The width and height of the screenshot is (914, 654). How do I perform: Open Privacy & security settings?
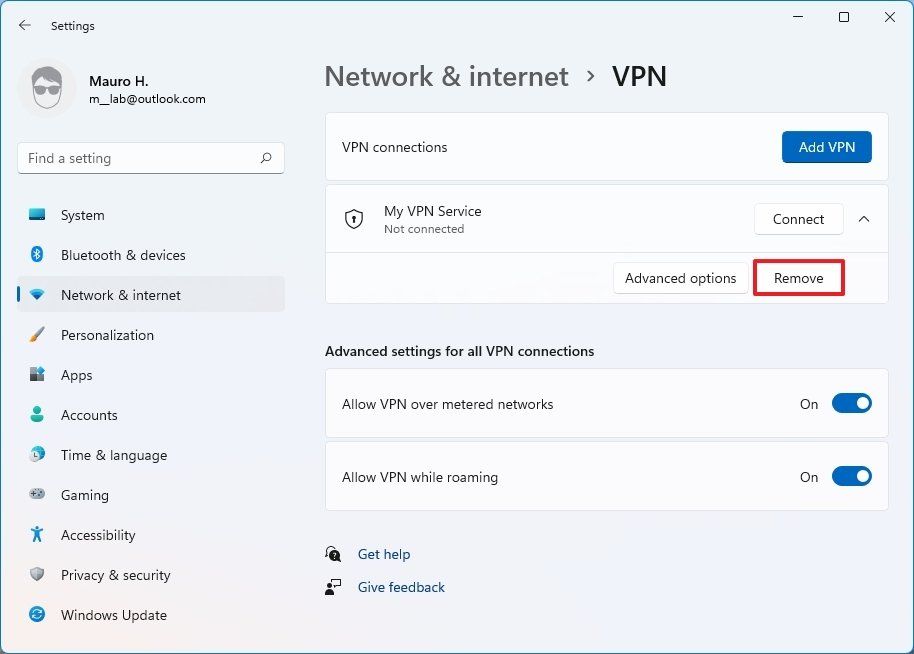click(115, 575)
